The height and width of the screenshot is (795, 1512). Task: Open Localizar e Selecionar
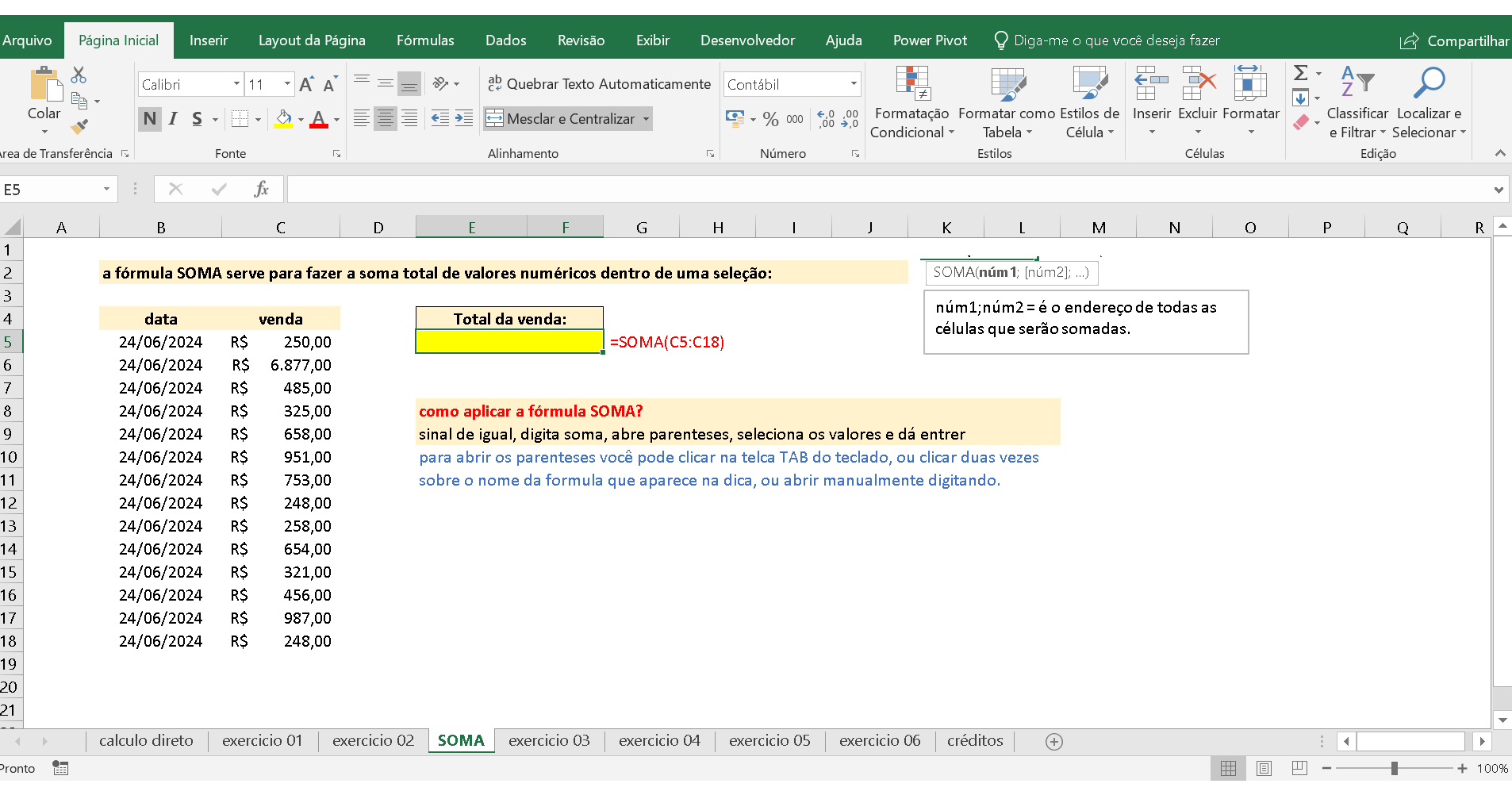click(x=1429, y=102)
